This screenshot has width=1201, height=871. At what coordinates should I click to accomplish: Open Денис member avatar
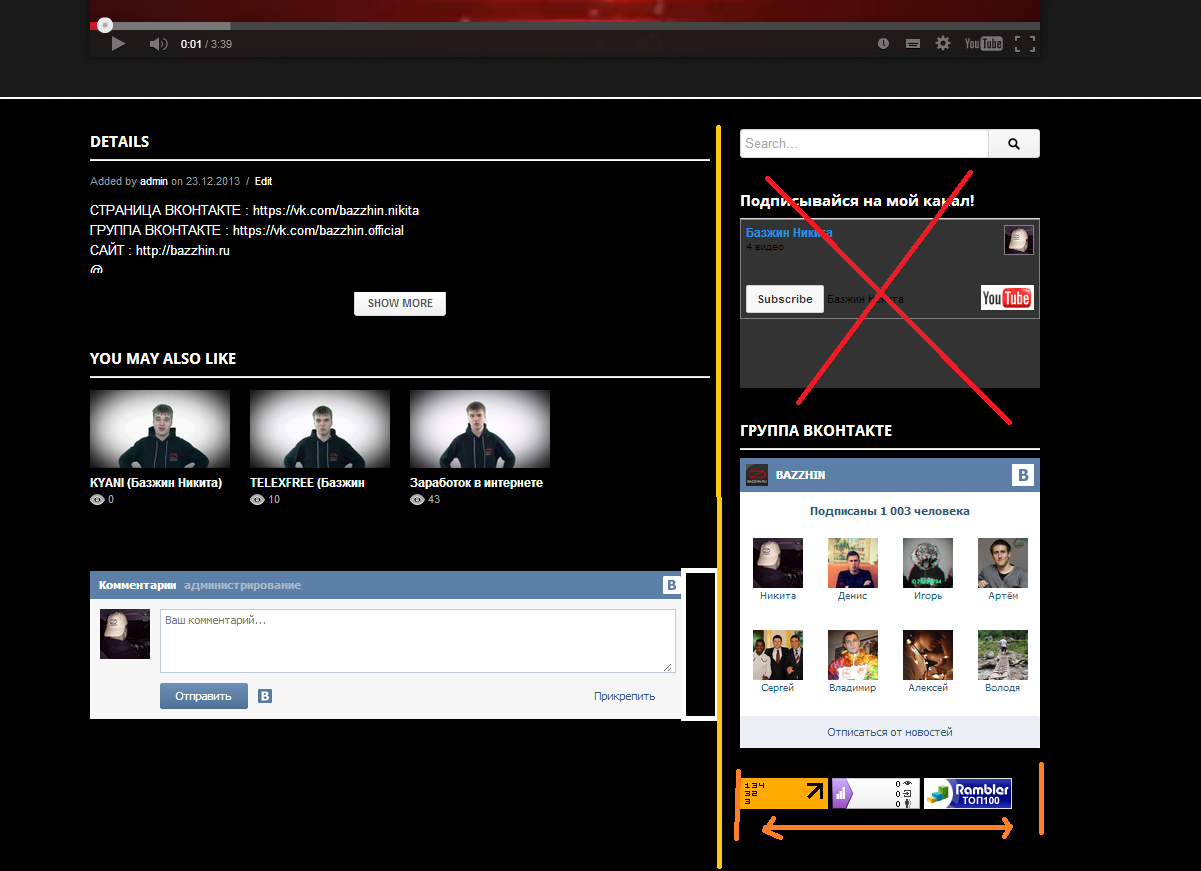tap(853, 563)
